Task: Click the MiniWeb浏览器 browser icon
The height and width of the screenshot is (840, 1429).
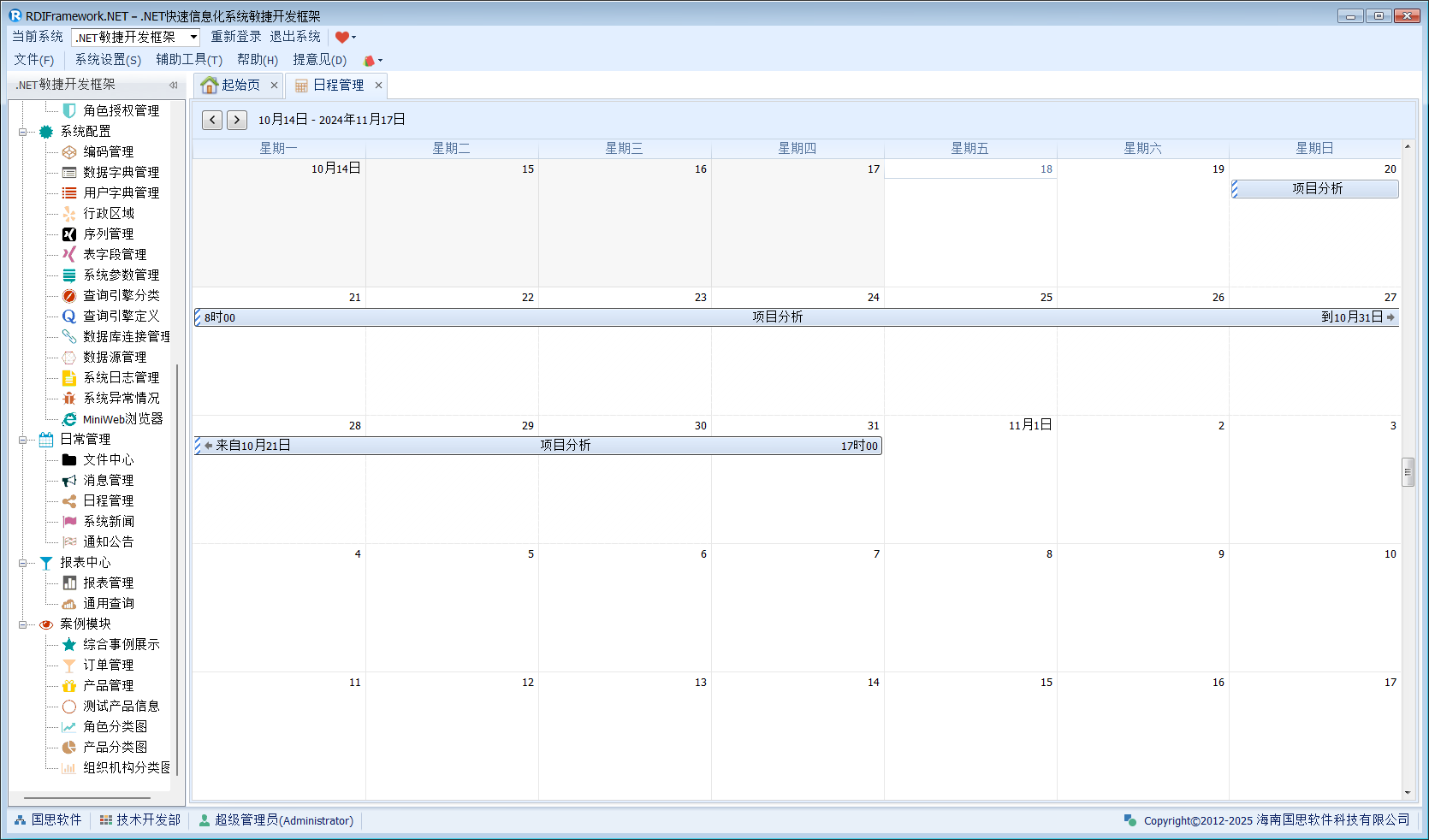Action: pyautogui.click(x=69, y=419)
